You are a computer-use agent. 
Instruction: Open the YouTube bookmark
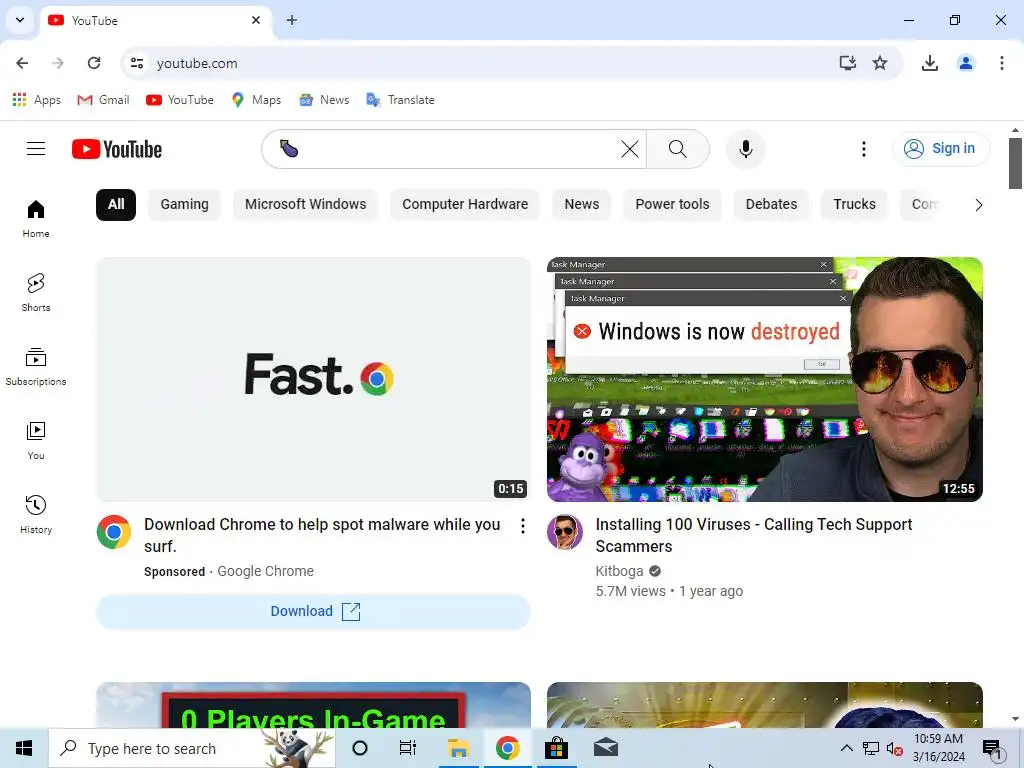tap(180, 100)
